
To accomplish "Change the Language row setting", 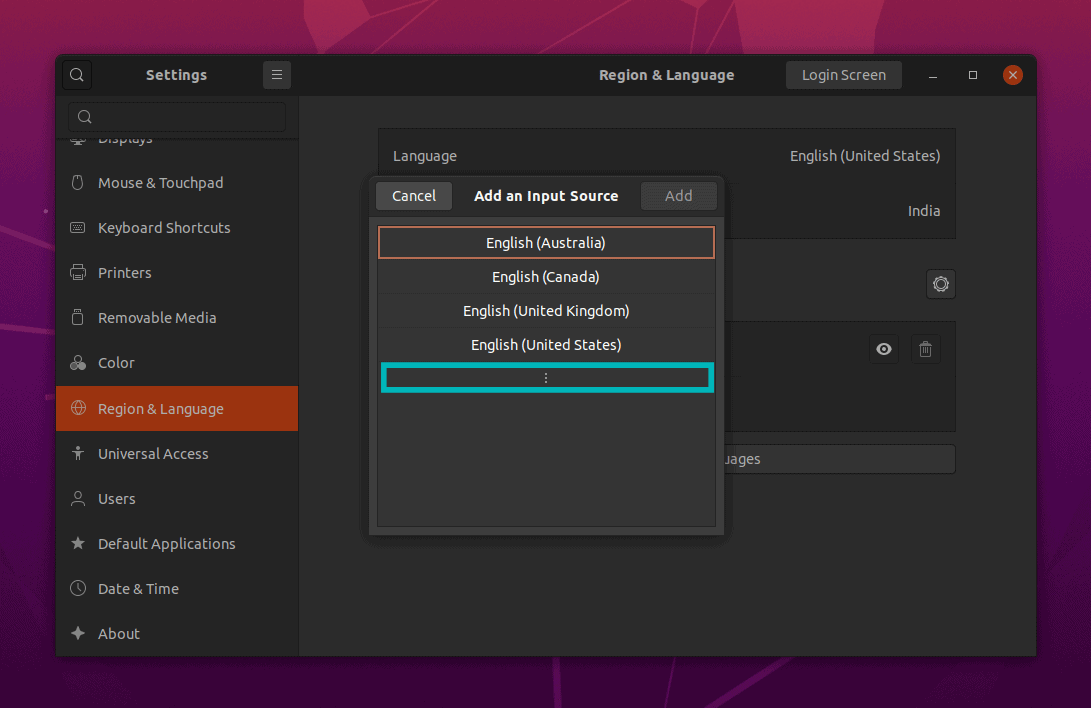I will point(666,156).
